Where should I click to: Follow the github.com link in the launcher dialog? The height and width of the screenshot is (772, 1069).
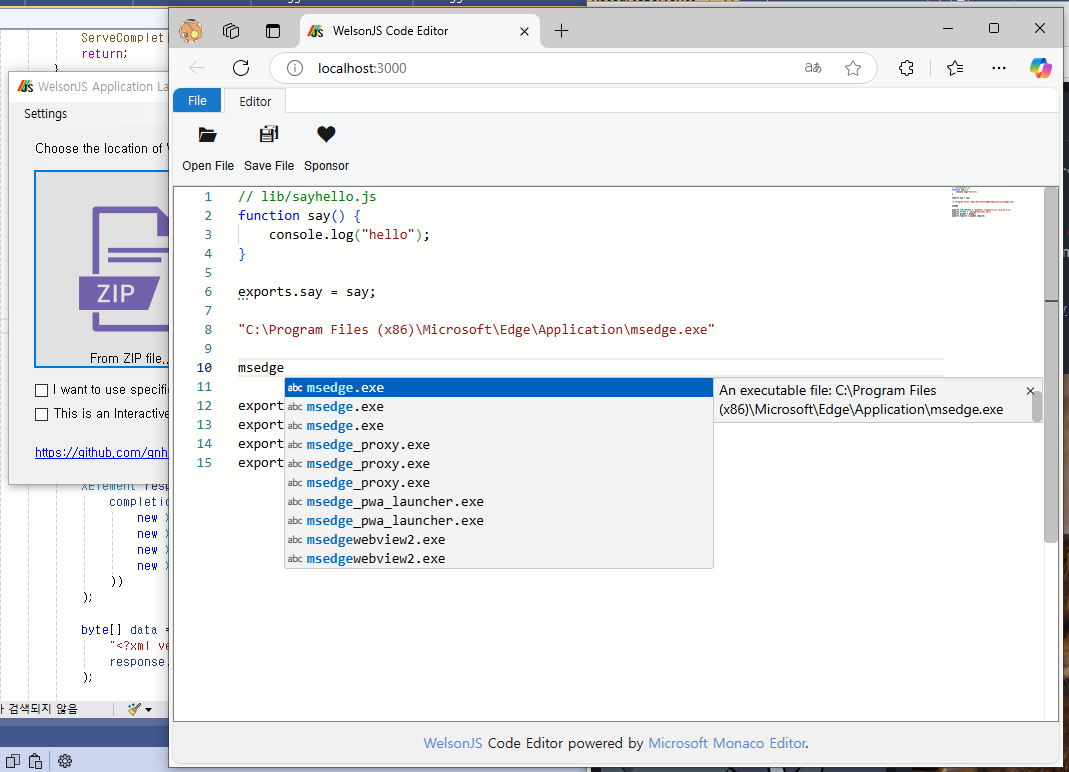[x=102, y=452]
